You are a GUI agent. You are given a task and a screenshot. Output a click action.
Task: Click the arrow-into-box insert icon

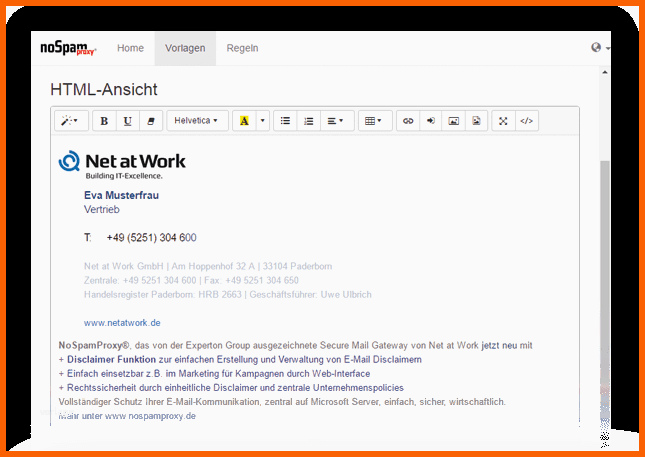pyautogui.click(x=431, y=121)
